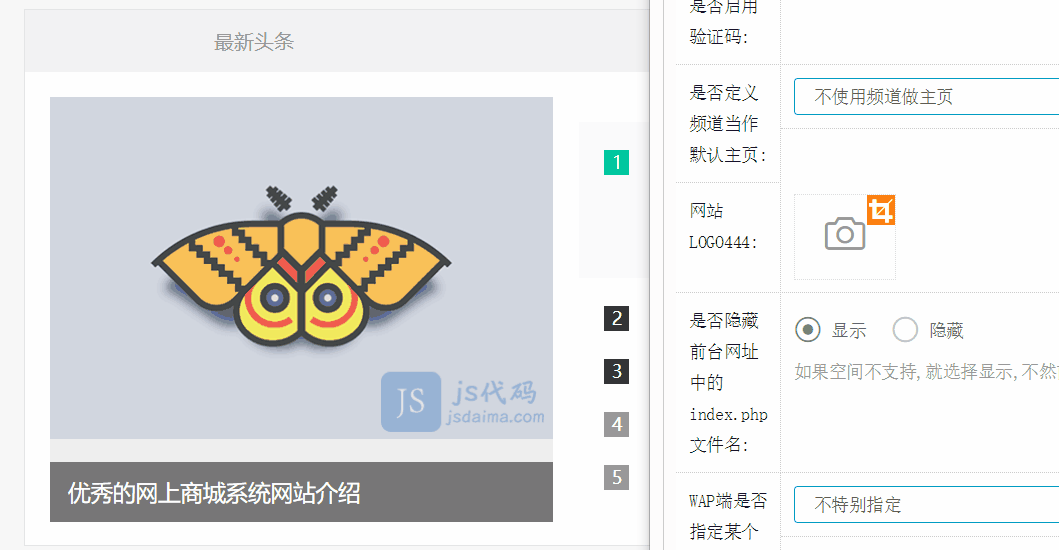Select the 显示 radio button
Image resolution: width=1059 pixels, height=550 pixels.
pos(808,330)
